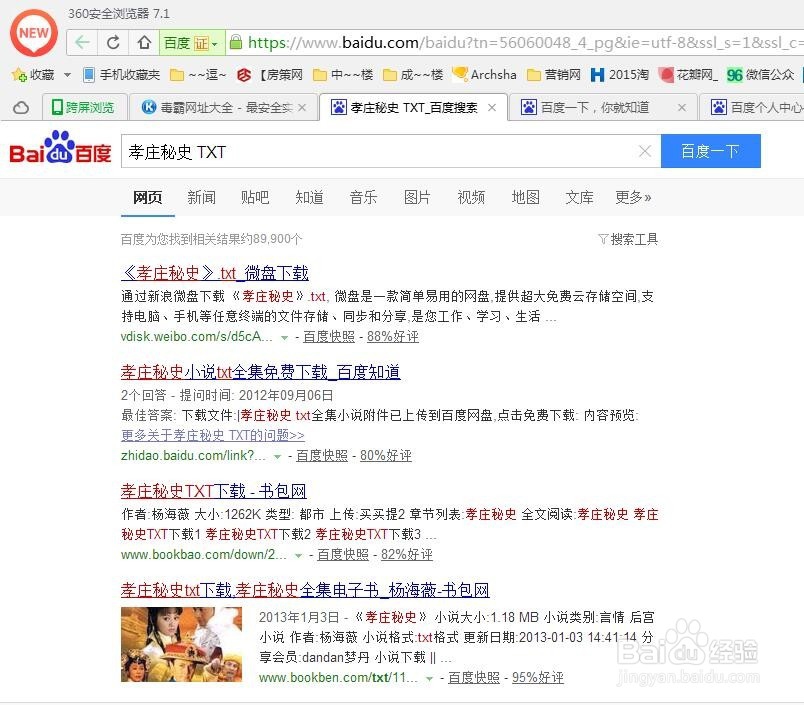This screenshot has width=804, height=705.
Task: Click the green SSL lock icon
Action: coord(235,42)
